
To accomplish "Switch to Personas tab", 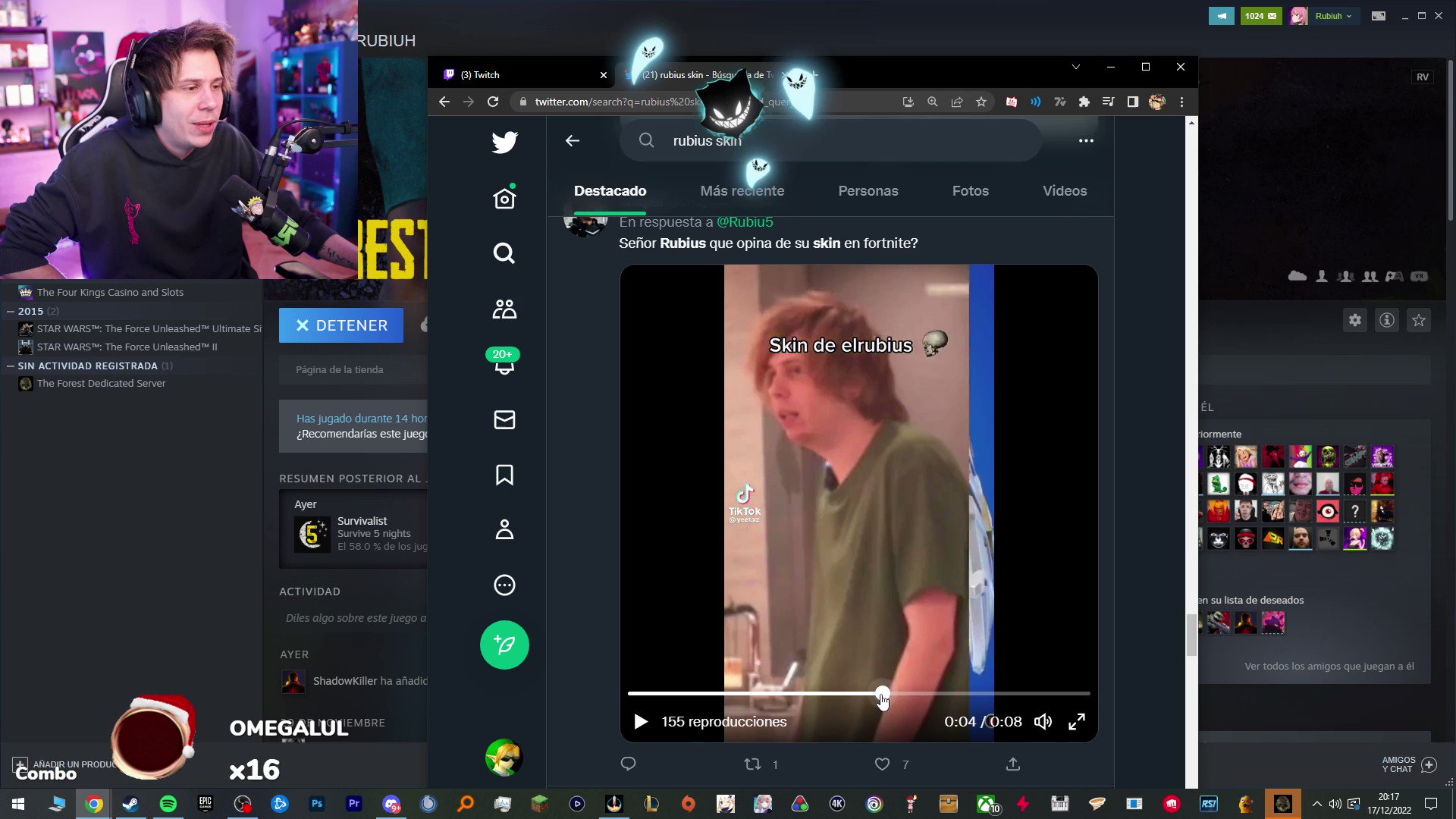I will point(868,191).
